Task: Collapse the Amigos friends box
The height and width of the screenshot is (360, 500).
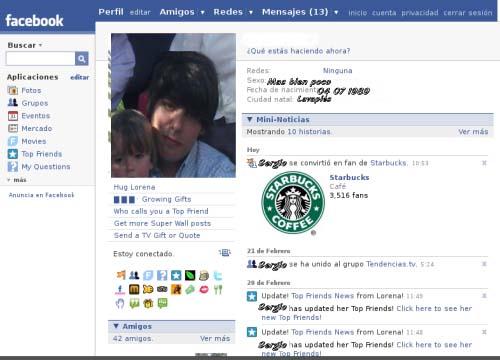Action: coord(116,326)
